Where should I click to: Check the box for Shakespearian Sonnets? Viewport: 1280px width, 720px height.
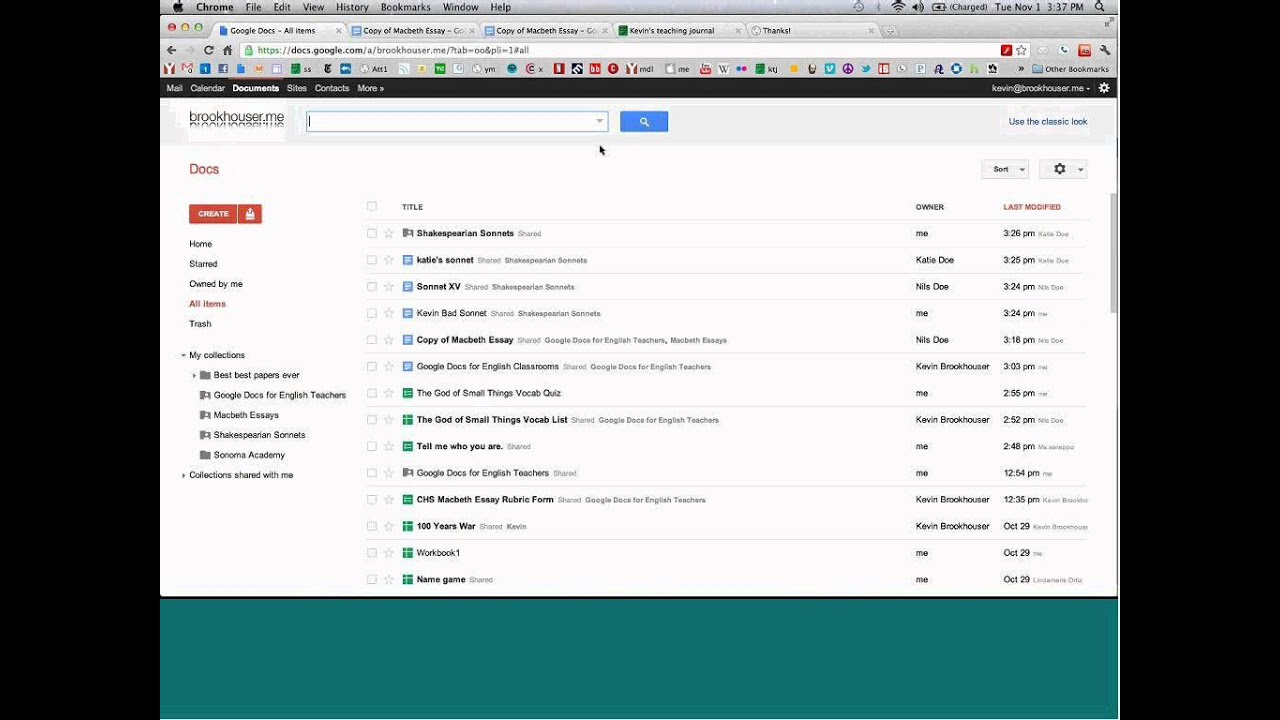pos(372,233)
